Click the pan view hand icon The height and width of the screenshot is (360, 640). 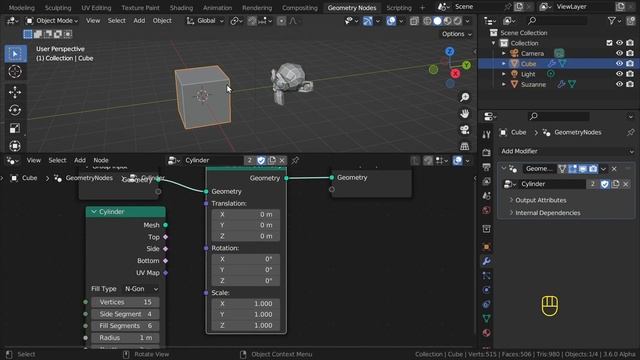click(x=464, y=113)
